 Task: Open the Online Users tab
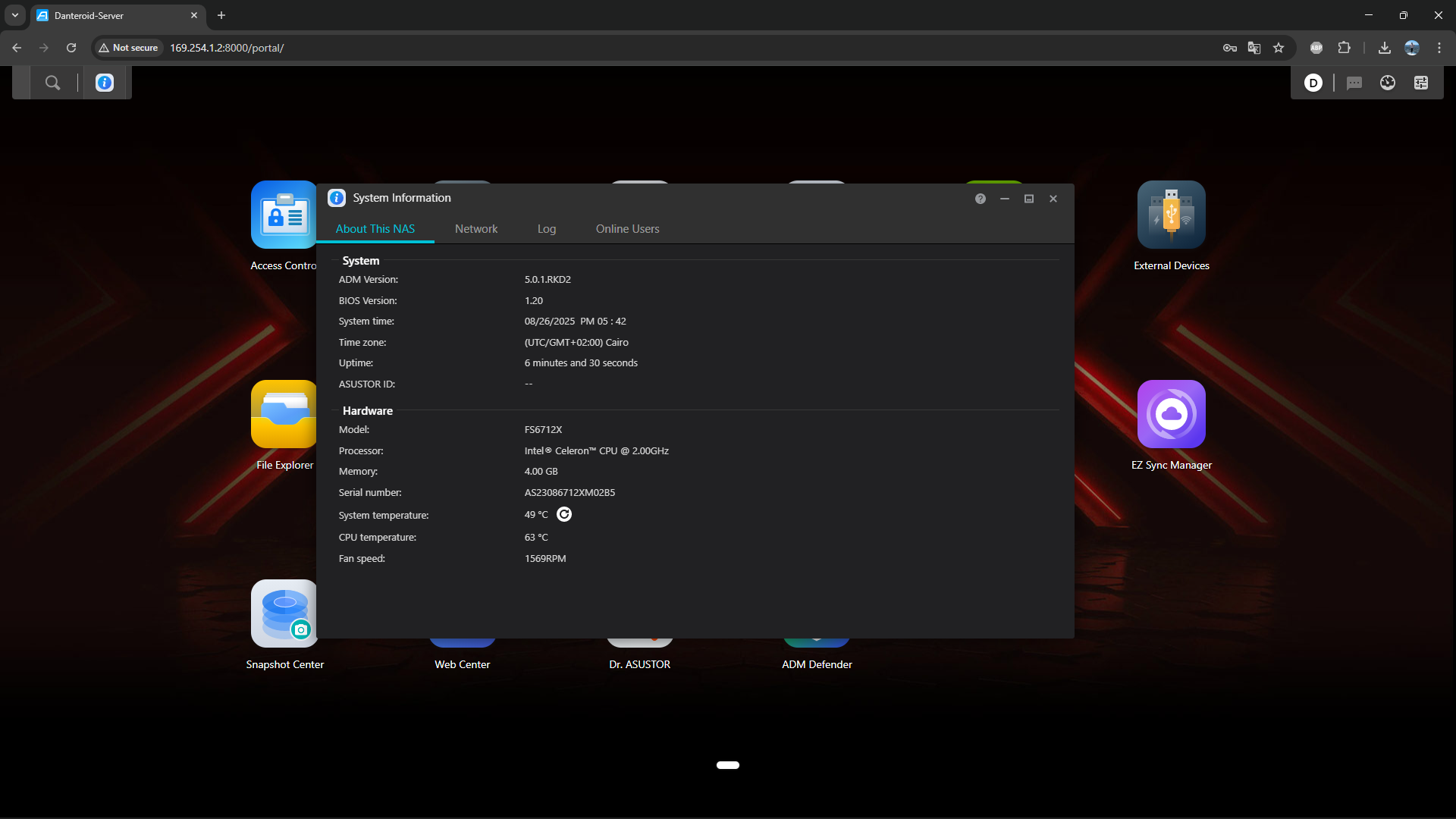coord(627,229)
